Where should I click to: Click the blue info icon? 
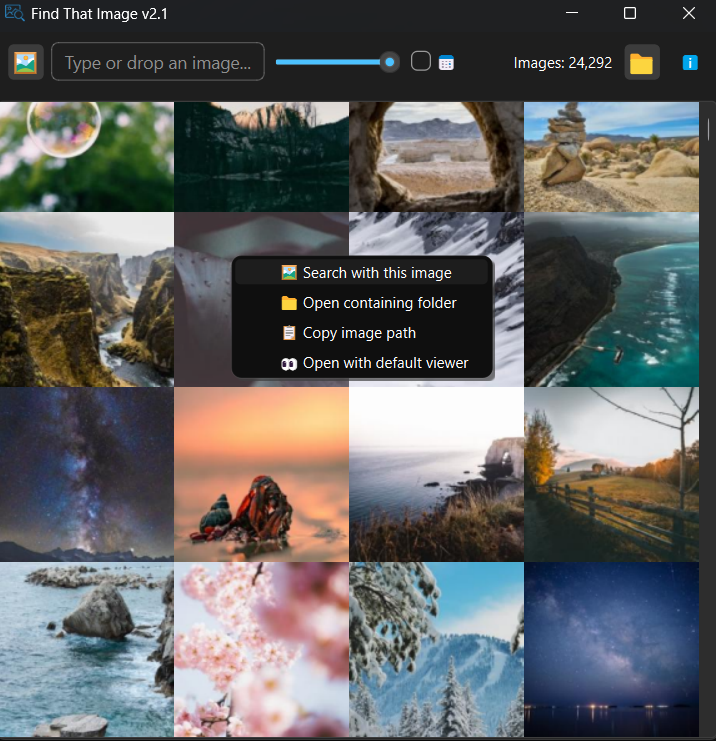click(x=690, y=62)
